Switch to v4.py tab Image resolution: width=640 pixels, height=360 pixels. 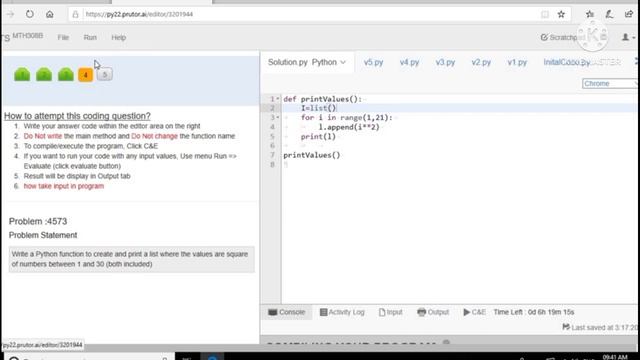[x=409, y=62]
